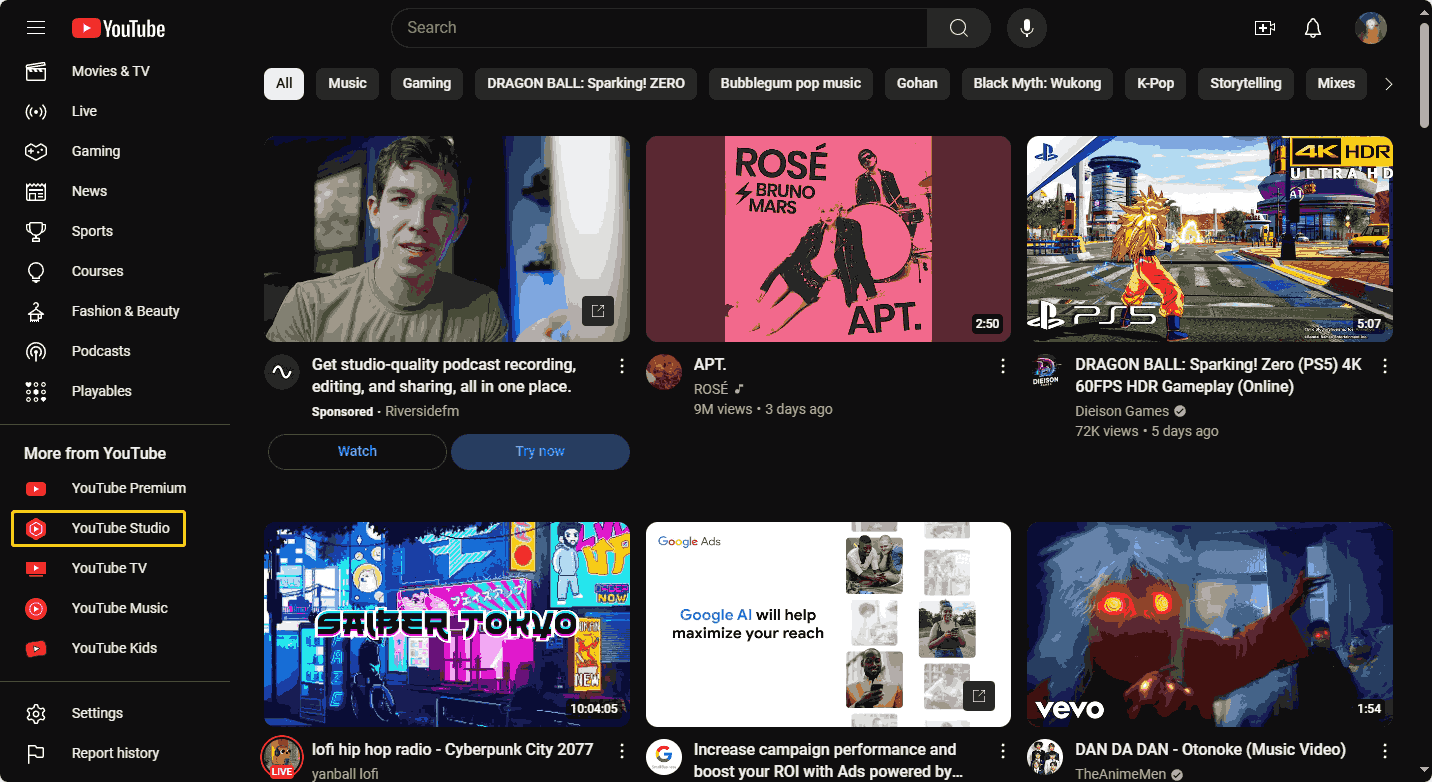Open more options for Google Ads card

1003,751
